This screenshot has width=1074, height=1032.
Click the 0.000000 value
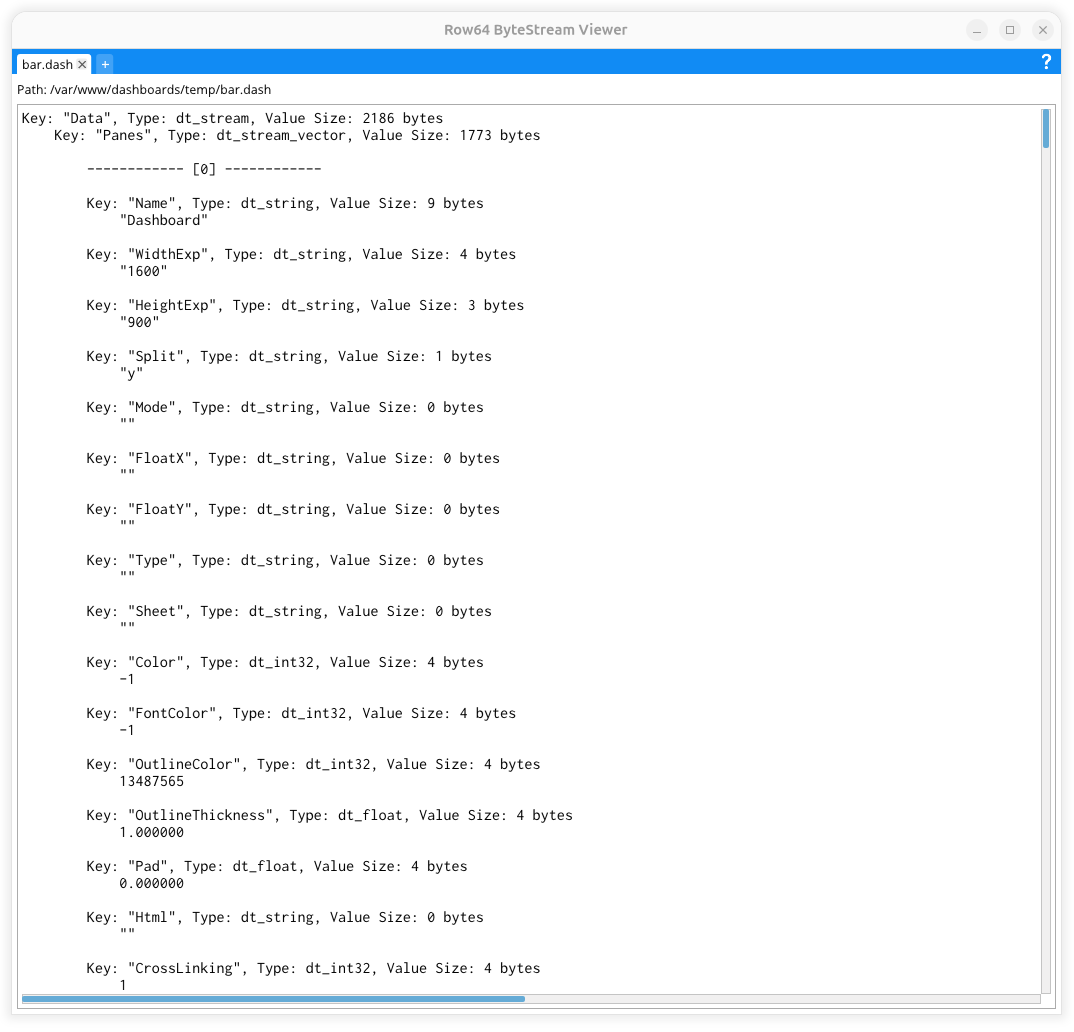[151, 884]
